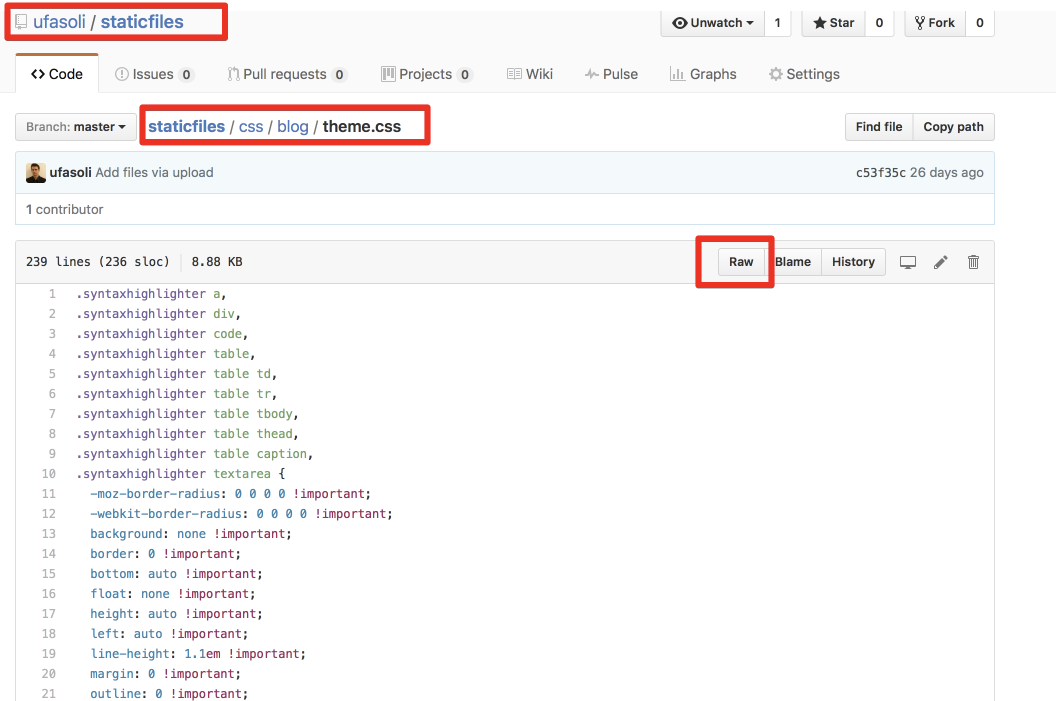
Task: Click the '26 days ago' timestamp
Action: [947, 172]
